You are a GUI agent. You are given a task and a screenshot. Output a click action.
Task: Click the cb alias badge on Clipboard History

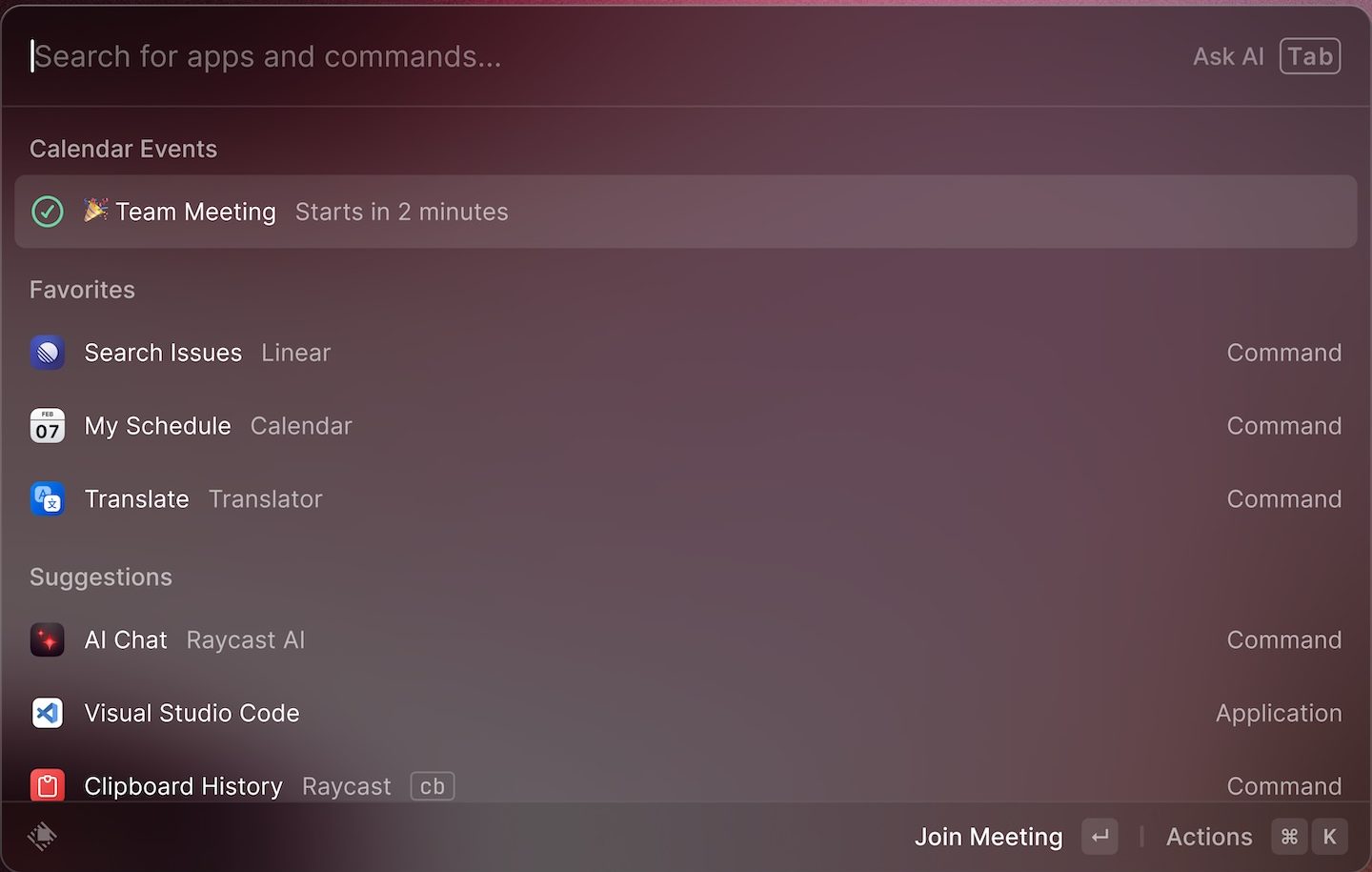(433, 786)
